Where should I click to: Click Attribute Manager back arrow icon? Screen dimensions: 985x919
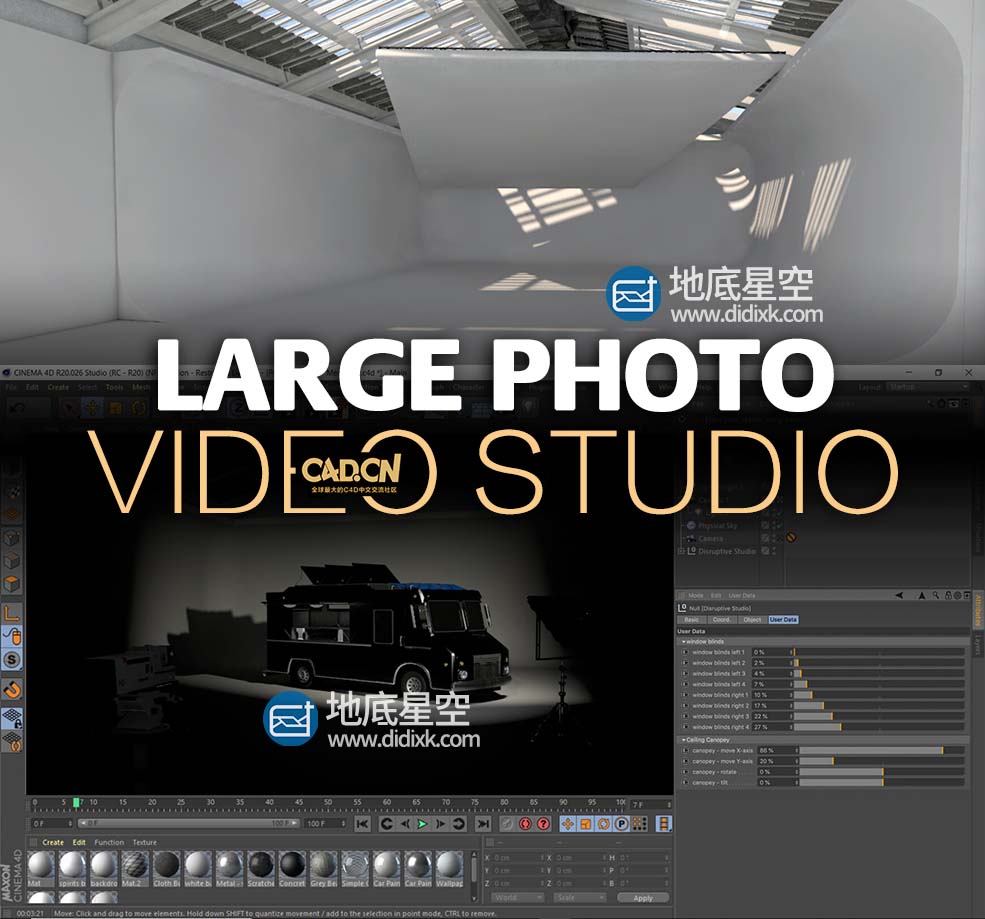tap(899, 595)
